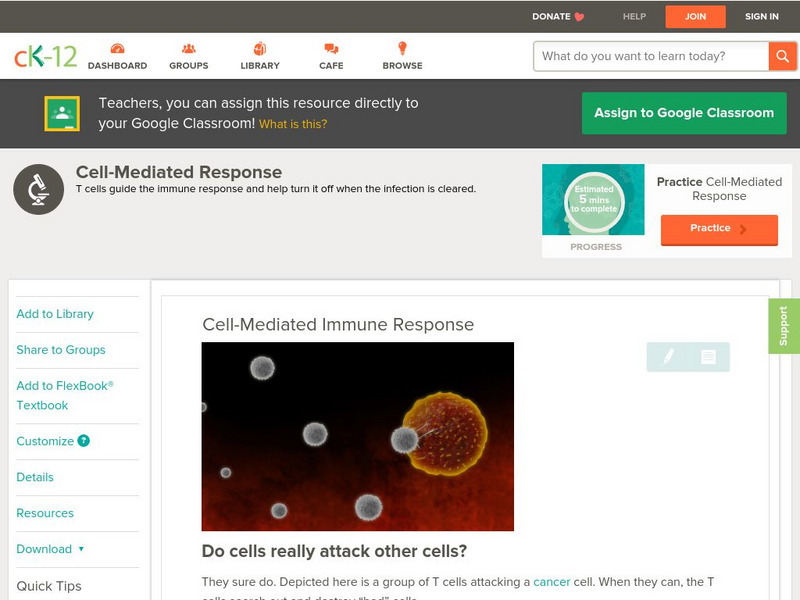Open the Library icon
800x600 pixels.
[x=260, y=49]
